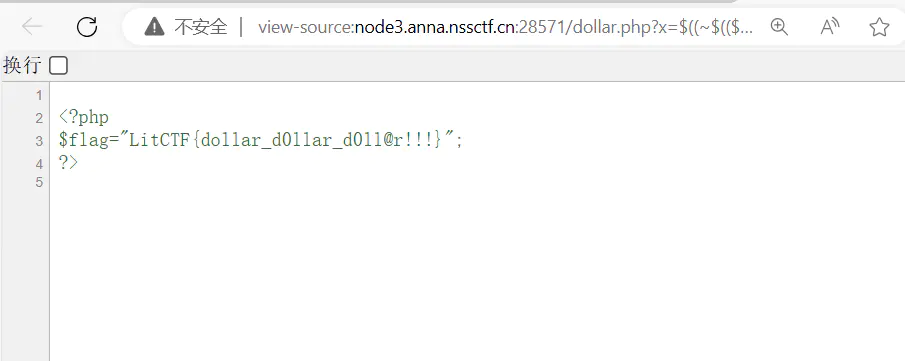The image size is (905, 361).
Task: Select line number 3 in gutter
Action: (x=39, y=141)
